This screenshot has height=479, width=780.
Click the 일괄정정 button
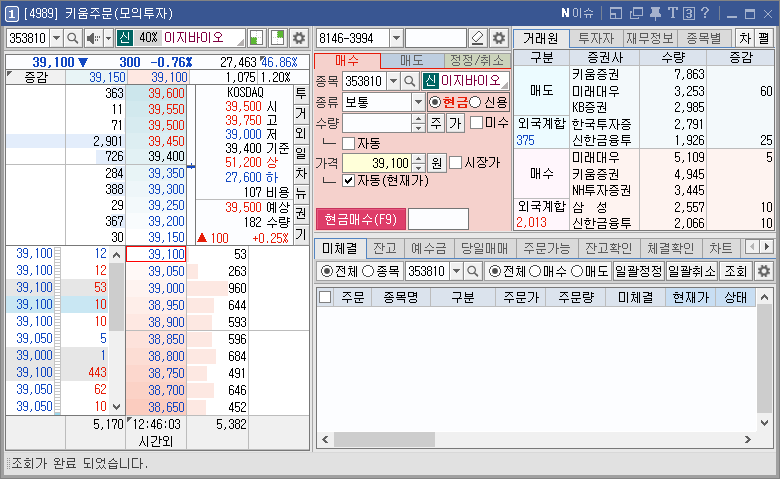click(x=639, y=271)
